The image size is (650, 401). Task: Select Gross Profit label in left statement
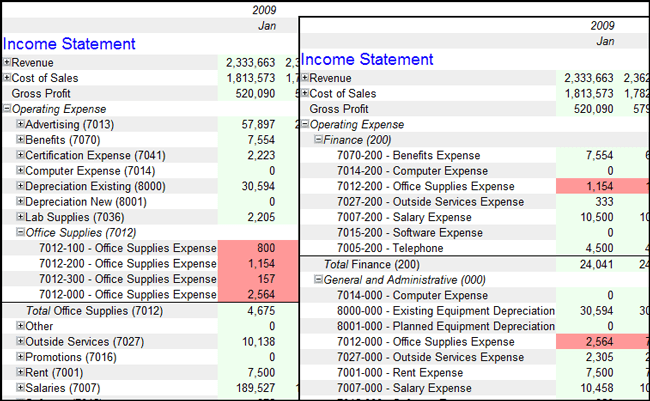pos(41,94)
